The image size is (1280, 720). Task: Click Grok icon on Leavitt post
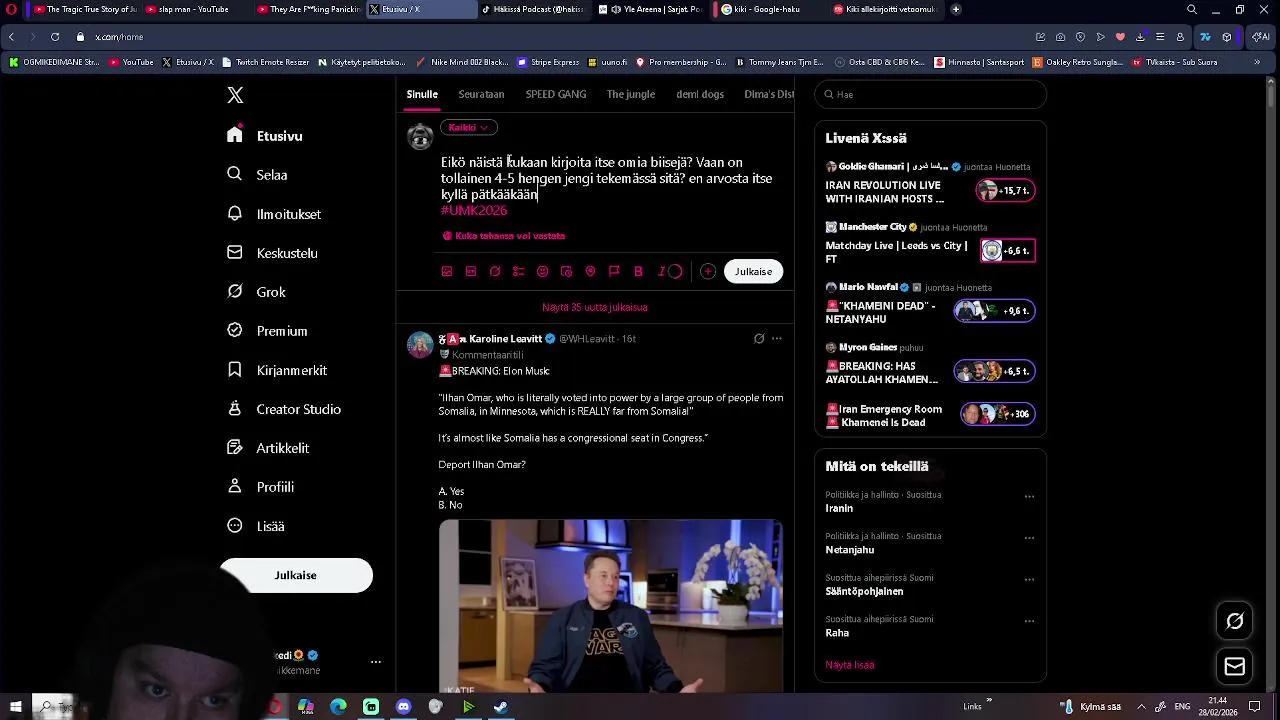click(759, 339)
